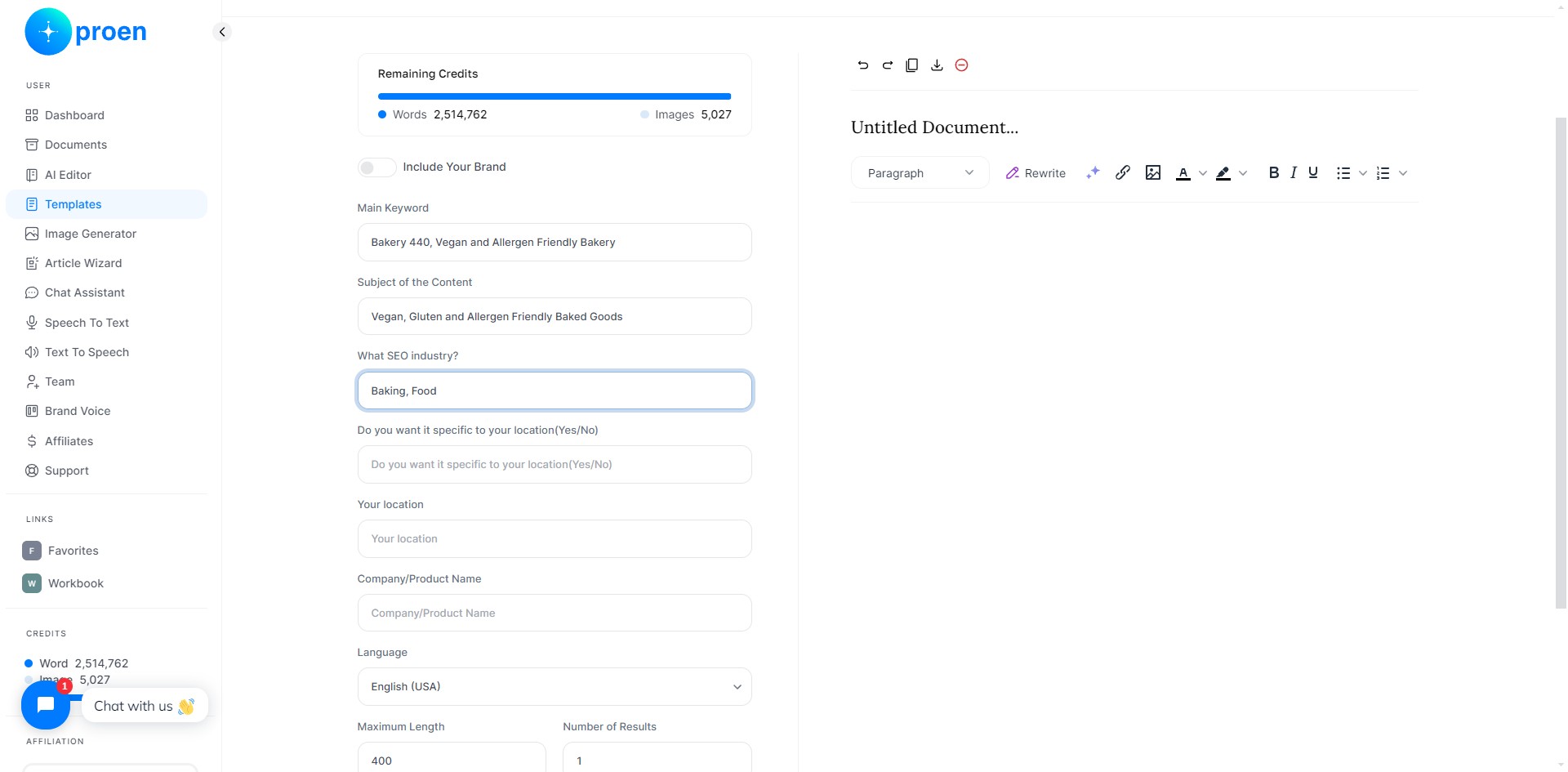1568x772 pixels.
Task: Click the redo icon in the editor
Action: [888, 65]
